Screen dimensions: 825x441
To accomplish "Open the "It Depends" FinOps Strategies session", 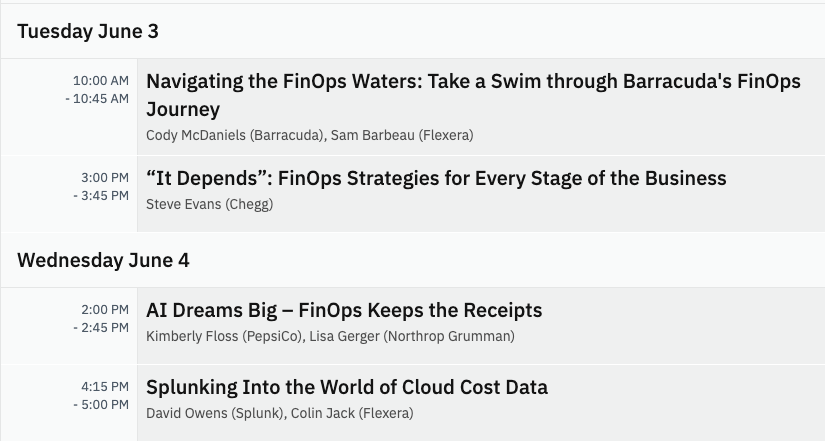I will click(436, 179).
